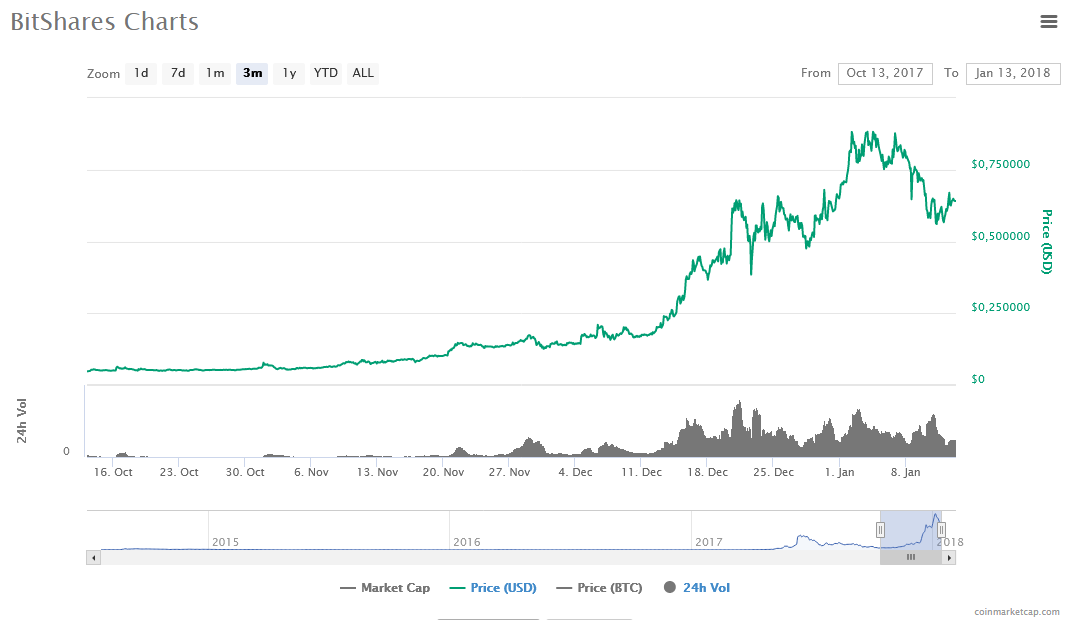This screenshot has height=620, width=1070.
Task: Click the 16. Oct date label
Action: click(113, 472)
